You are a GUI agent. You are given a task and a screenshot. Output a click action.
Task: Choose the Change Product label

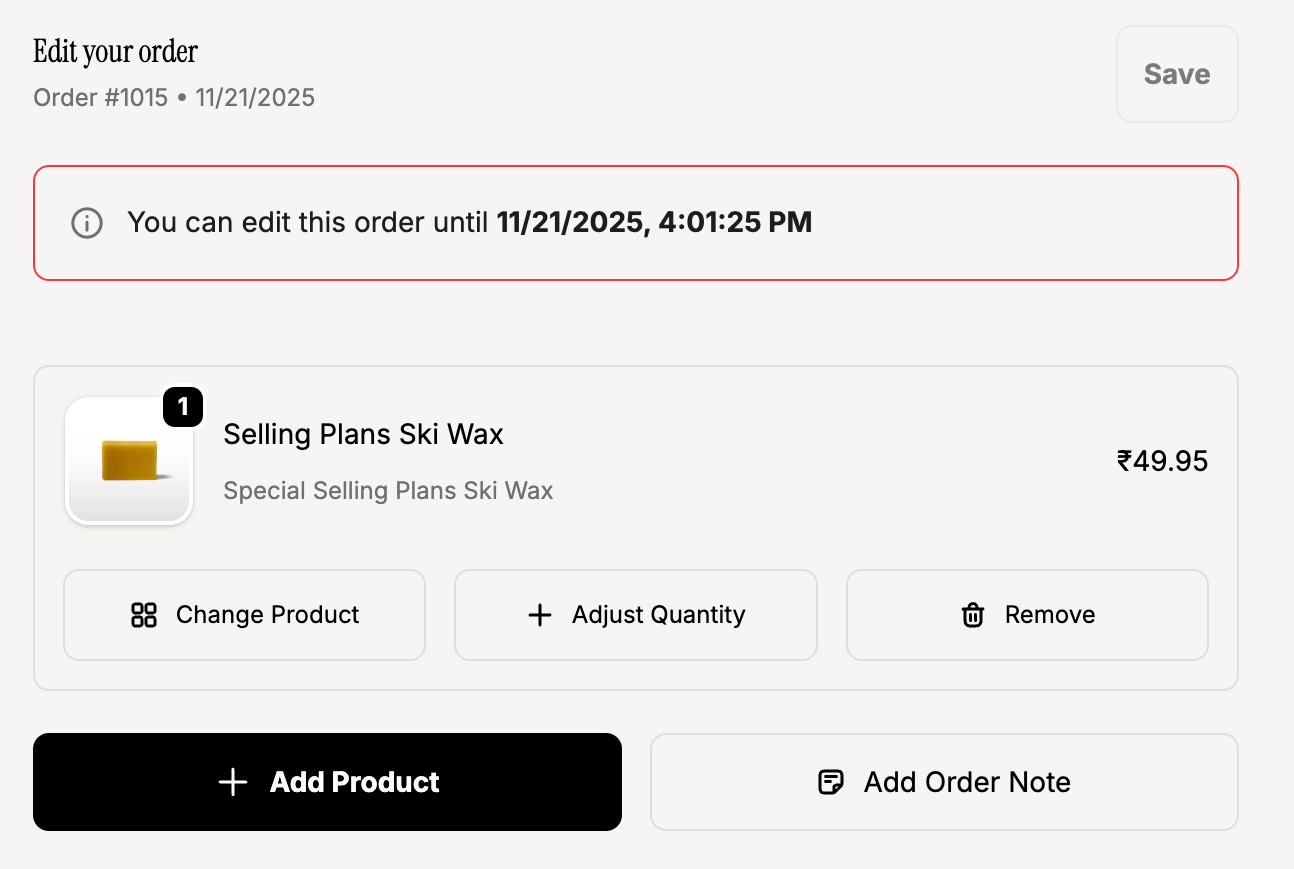(x=267, y=615)
